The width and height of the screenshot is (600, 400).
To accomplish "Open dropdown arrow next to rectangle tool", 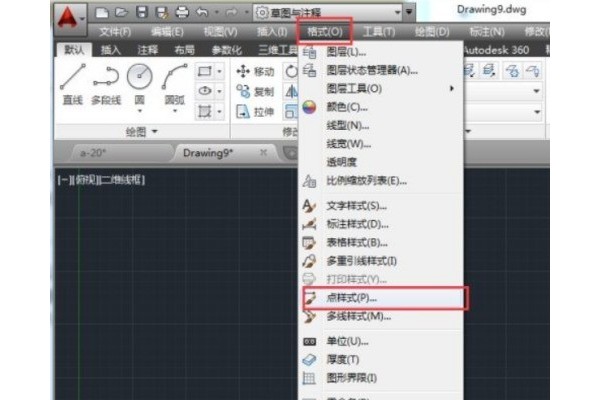I will pyautogui.click(x=219, y=71).
